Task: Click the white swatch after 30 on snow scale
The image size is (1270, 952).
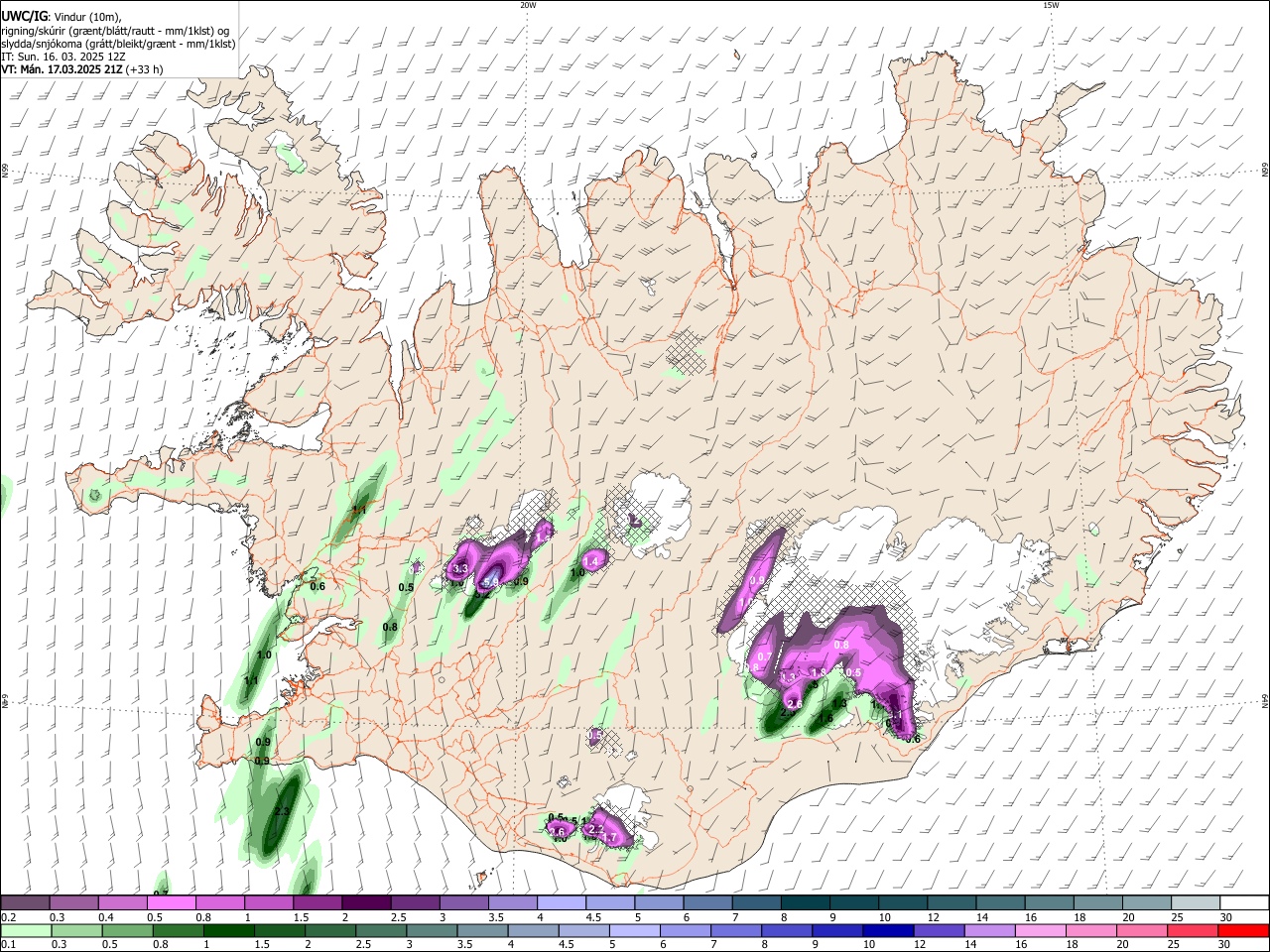Action: [x=1244, y=903]
